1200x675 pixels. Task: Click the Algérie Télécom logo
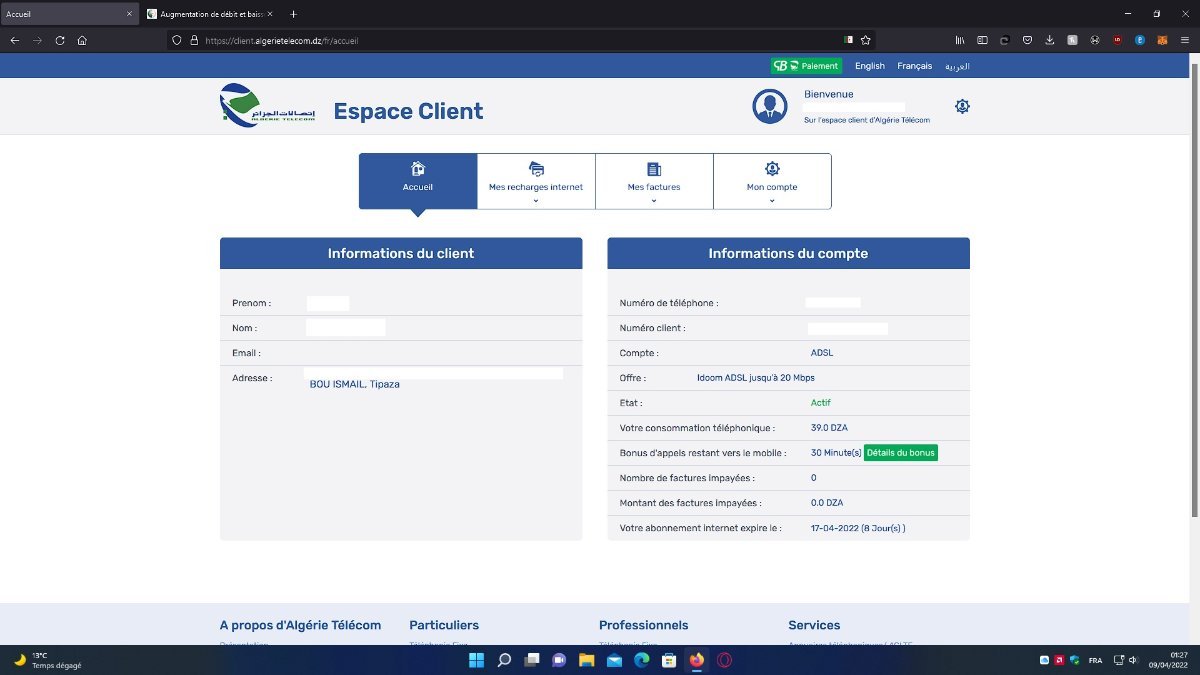click(268, 106)
